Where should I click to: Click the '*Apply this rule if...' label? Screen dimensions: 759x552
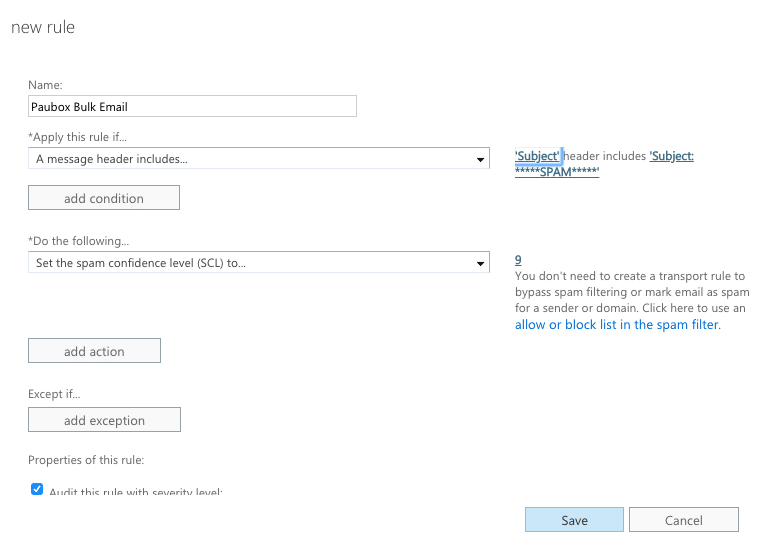pyautogui.click(x=77, y=136)
